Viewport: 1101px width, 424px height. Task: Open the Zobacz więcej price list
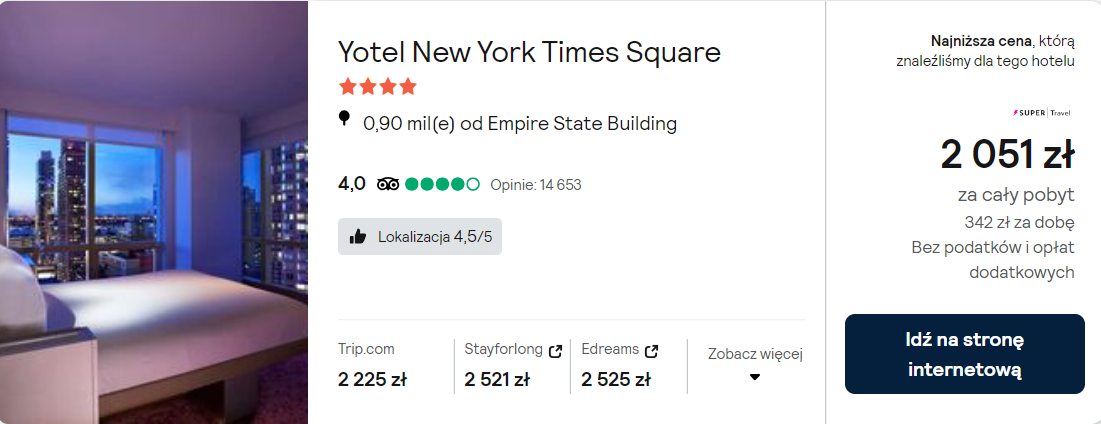coord(755,354)
